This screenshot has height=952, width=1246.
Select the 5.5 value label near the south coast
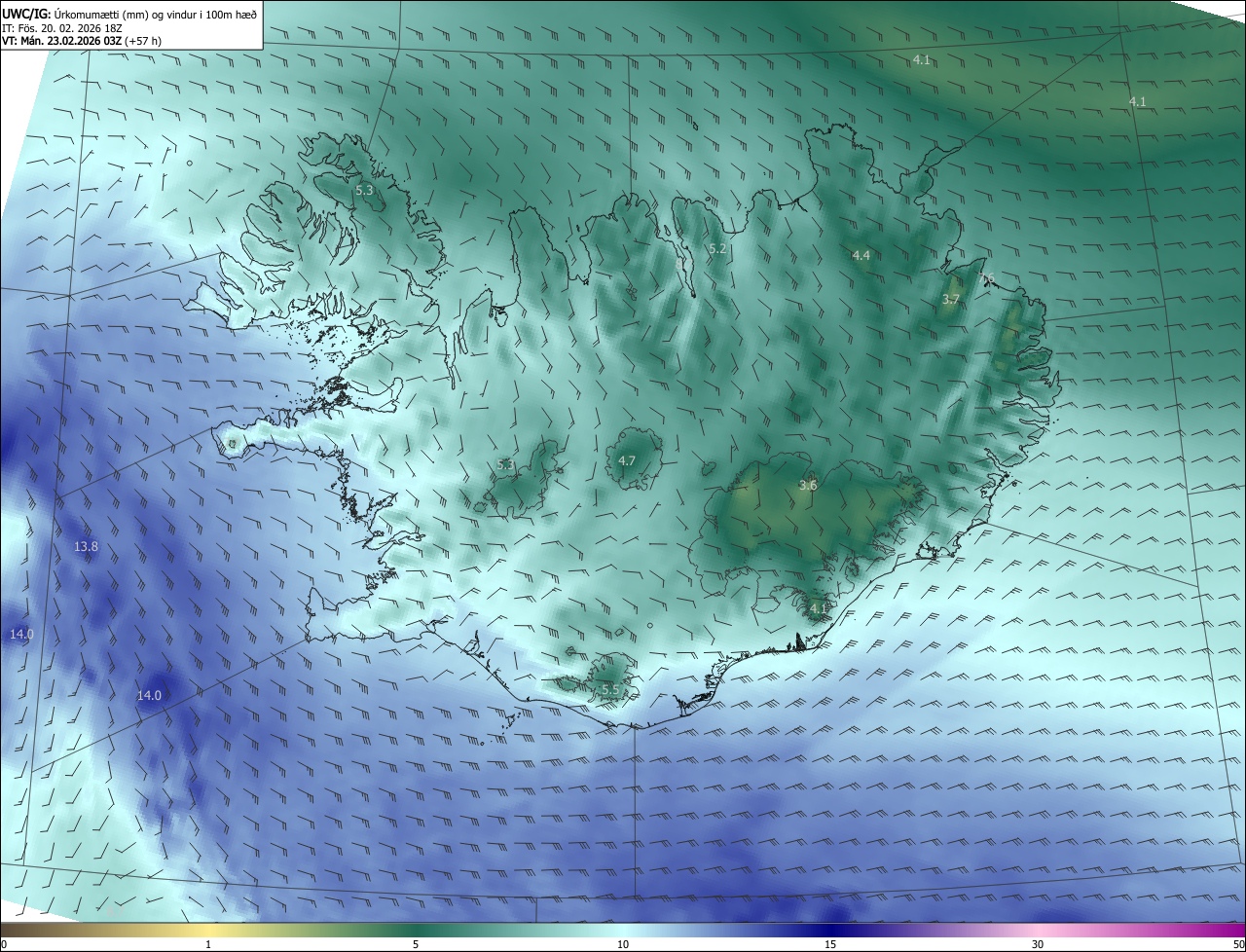tap(610, 690)
